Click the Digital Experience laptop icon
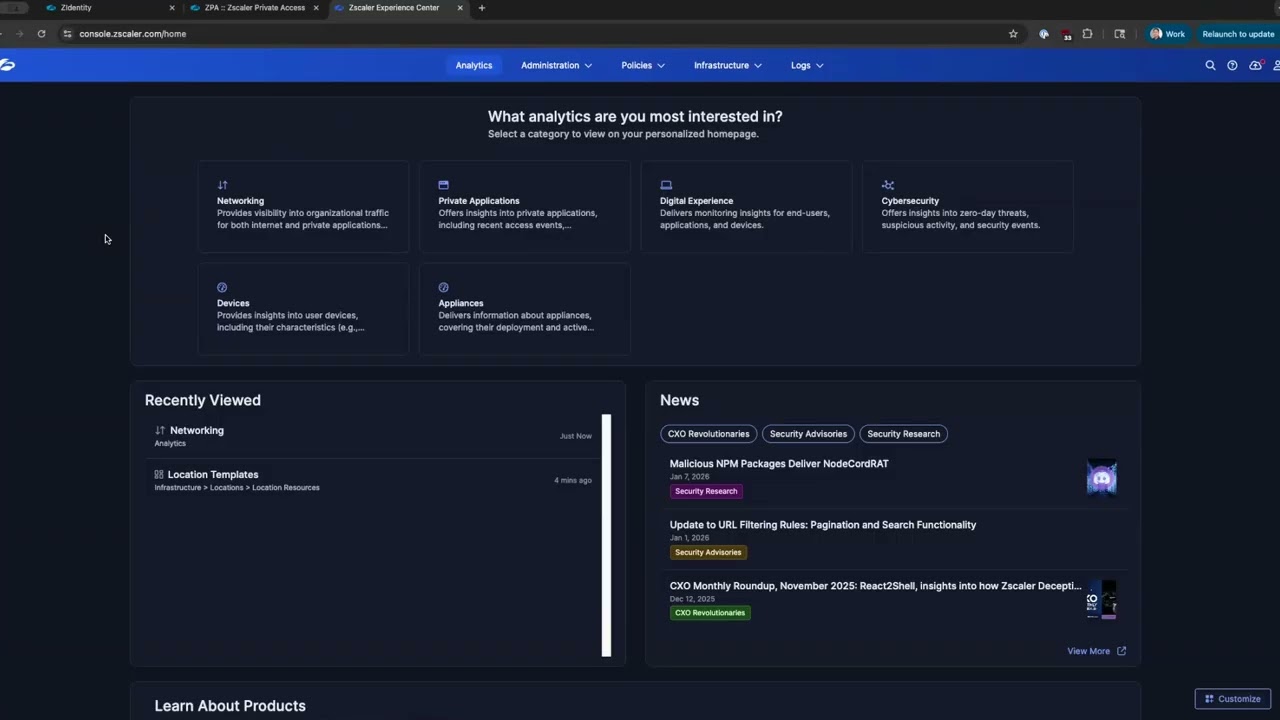1280x720 pixels. tap(666, 185)
